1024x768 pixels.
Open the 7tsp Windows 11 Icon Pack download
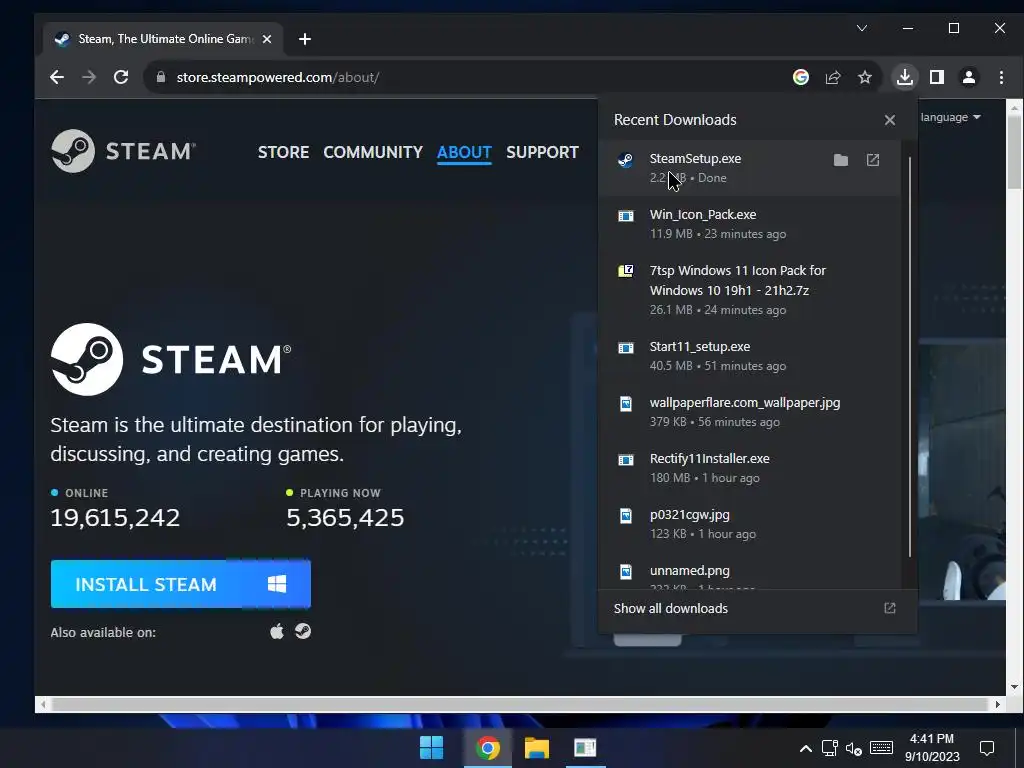[749, 289]
